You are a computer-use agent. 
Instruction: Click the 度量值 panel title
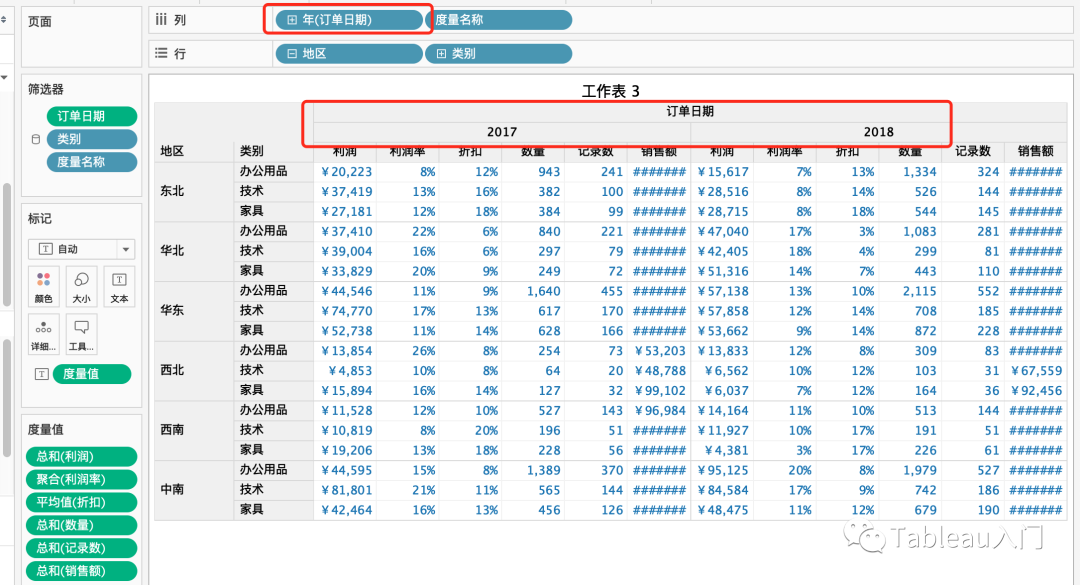click(45, 429)
